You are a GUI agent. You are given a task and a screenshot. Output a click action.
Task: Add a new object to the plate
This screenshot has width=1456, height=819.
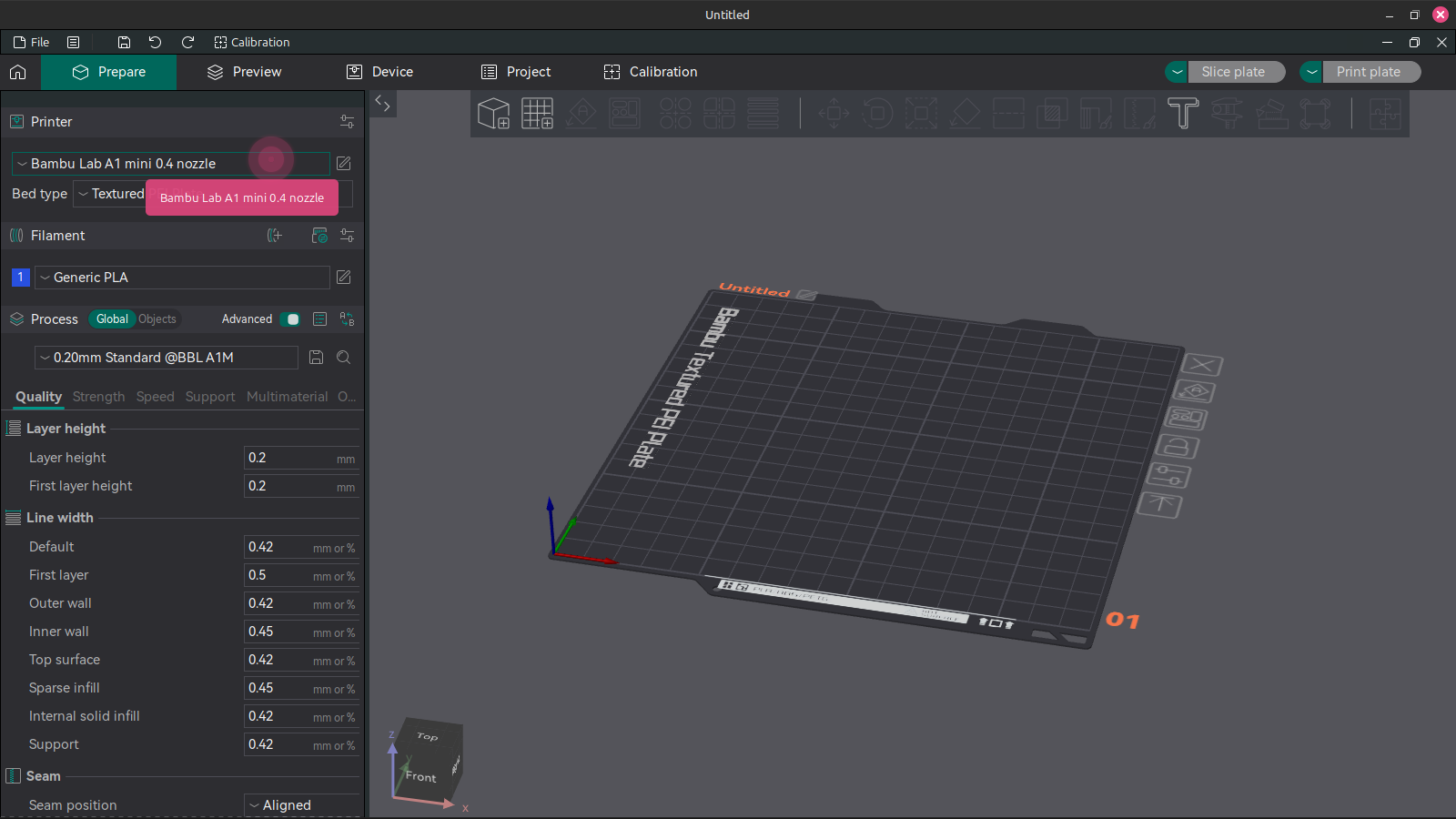493,113
